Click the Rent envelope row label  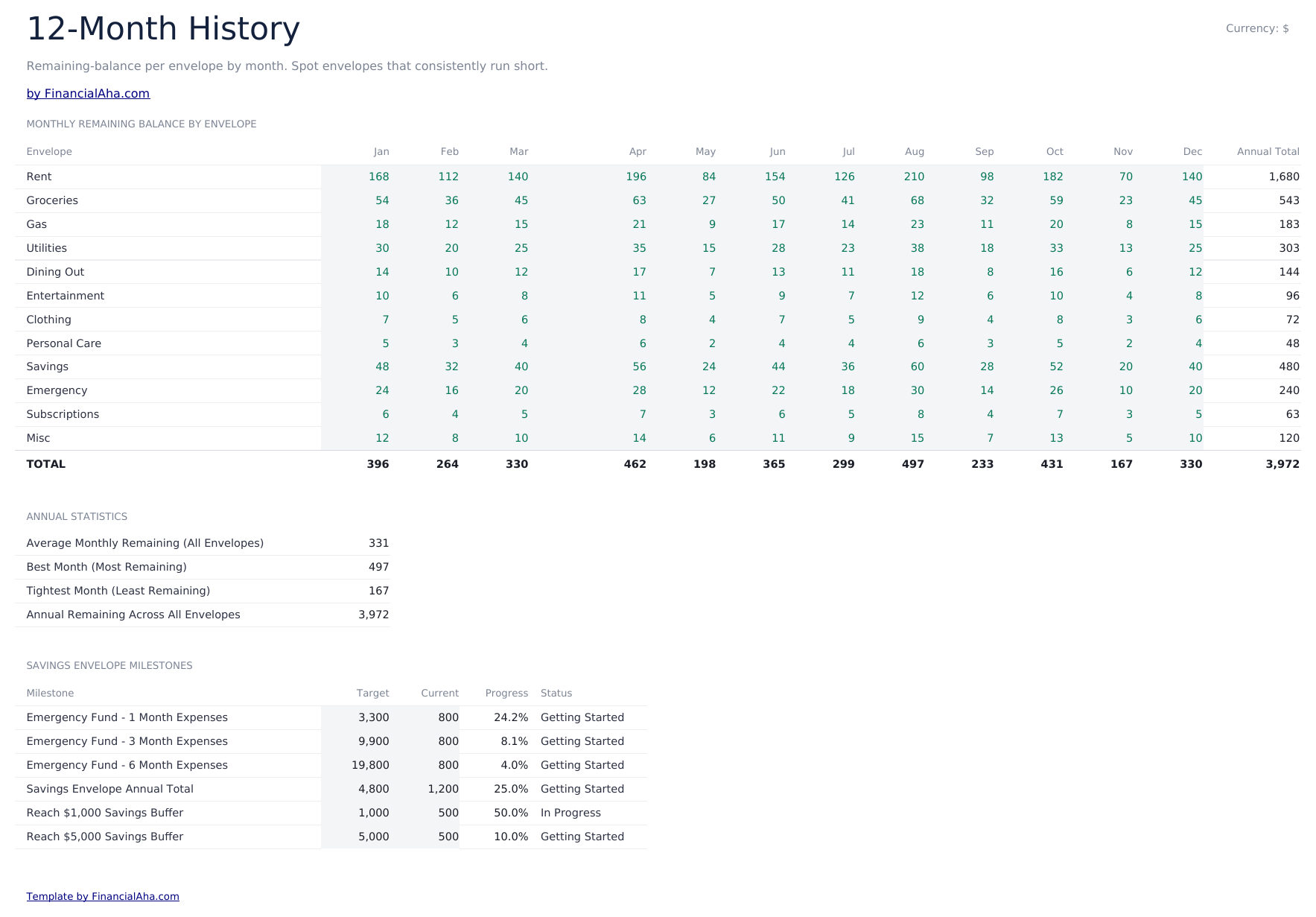(39, 177)
